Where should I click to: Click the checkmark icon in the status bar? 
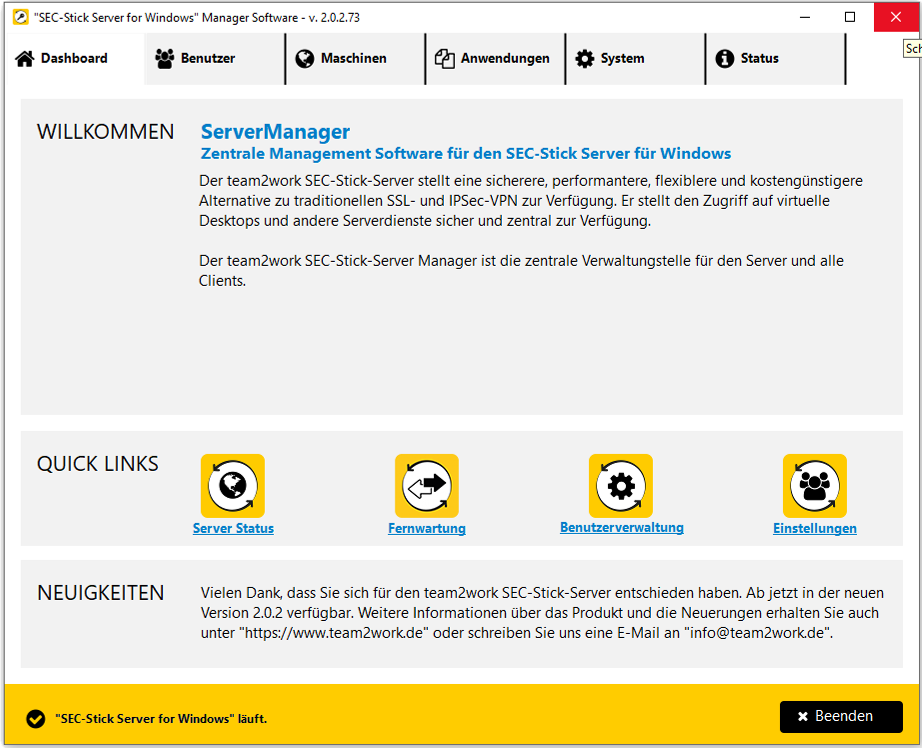tap(36, 718)
